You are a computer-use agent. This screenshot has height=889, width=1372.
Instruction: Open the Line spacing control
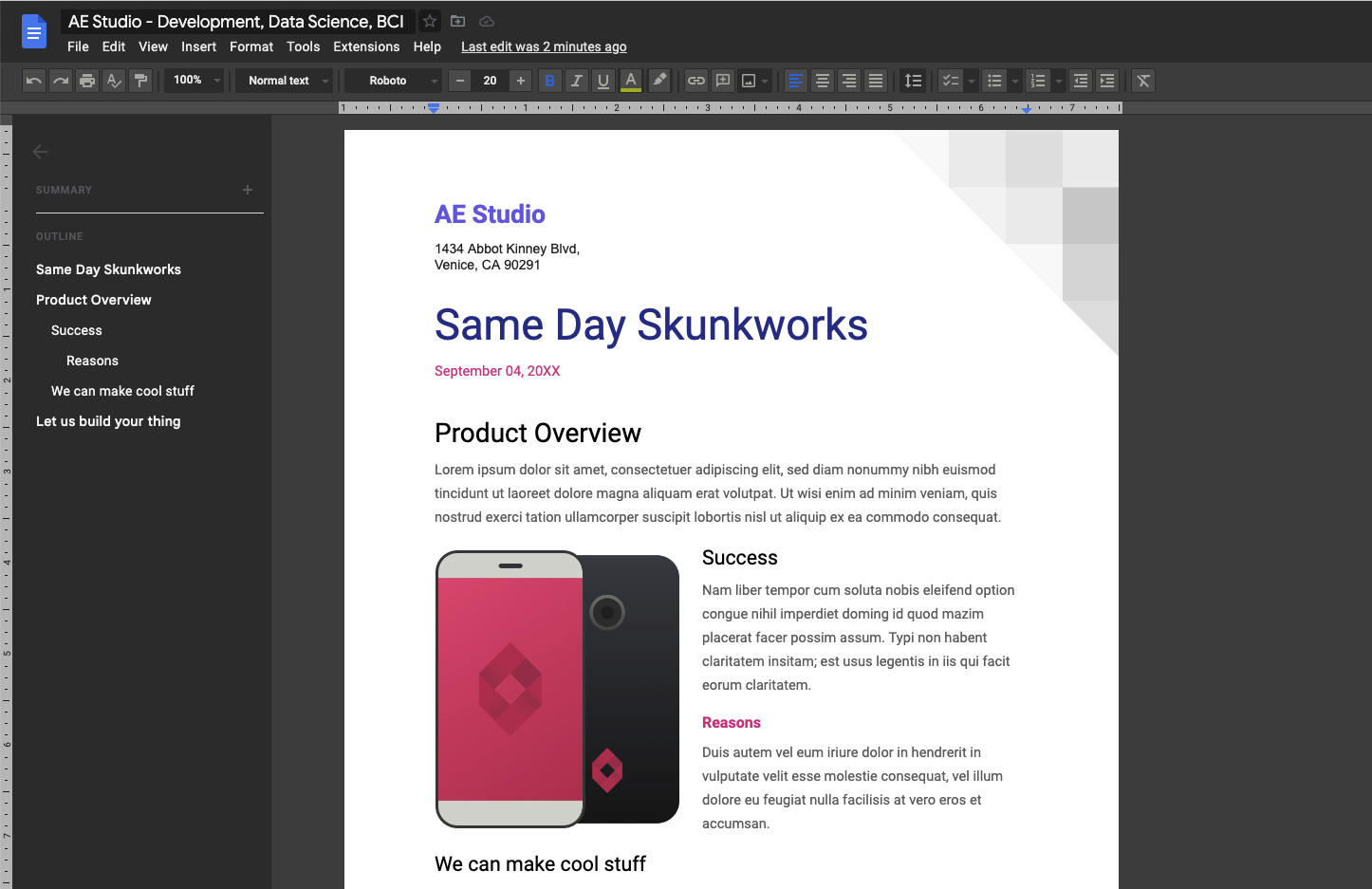point(913,81)
